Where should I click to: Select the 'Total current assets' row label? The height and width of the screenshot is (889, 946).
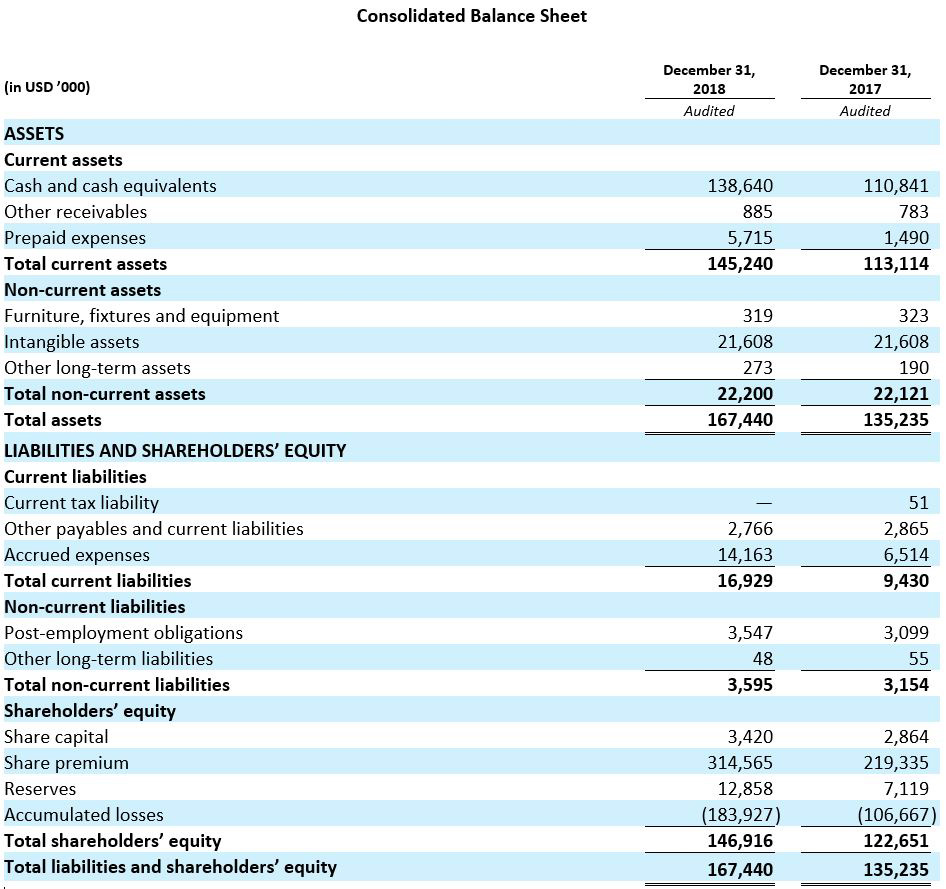86,264
